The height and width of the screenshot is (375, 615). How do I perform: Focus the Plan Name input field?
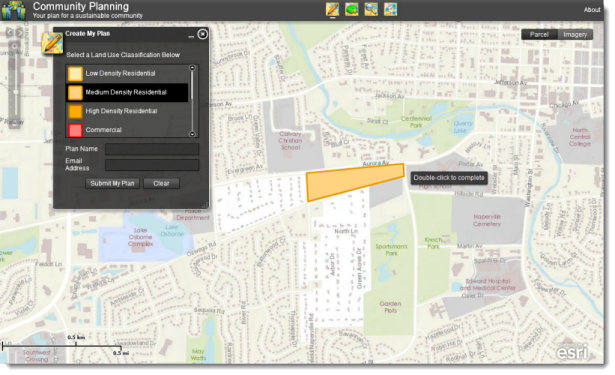tap(152, 149)
